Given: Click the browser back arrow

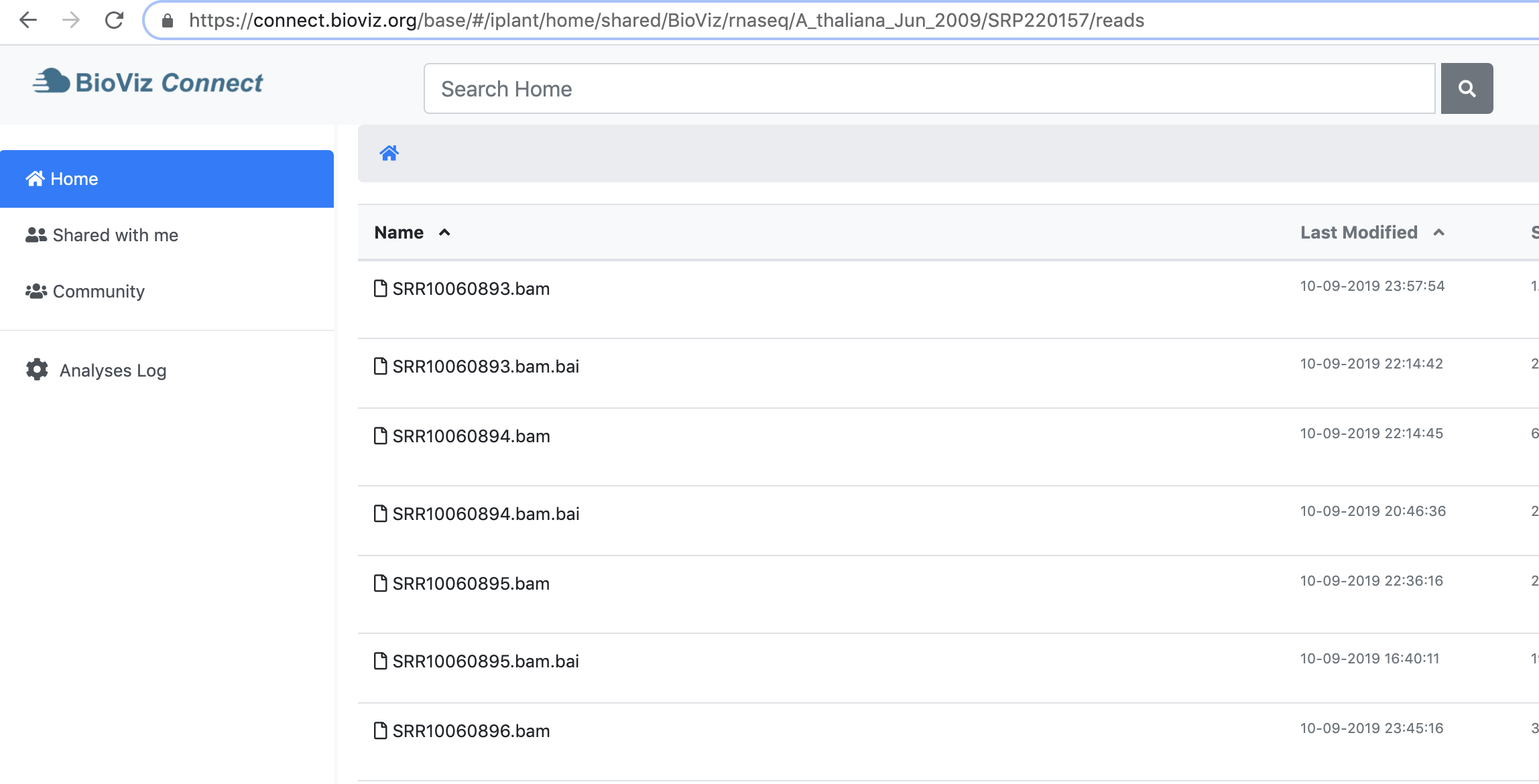Looking at the screenshot, I should coord(28,20).
